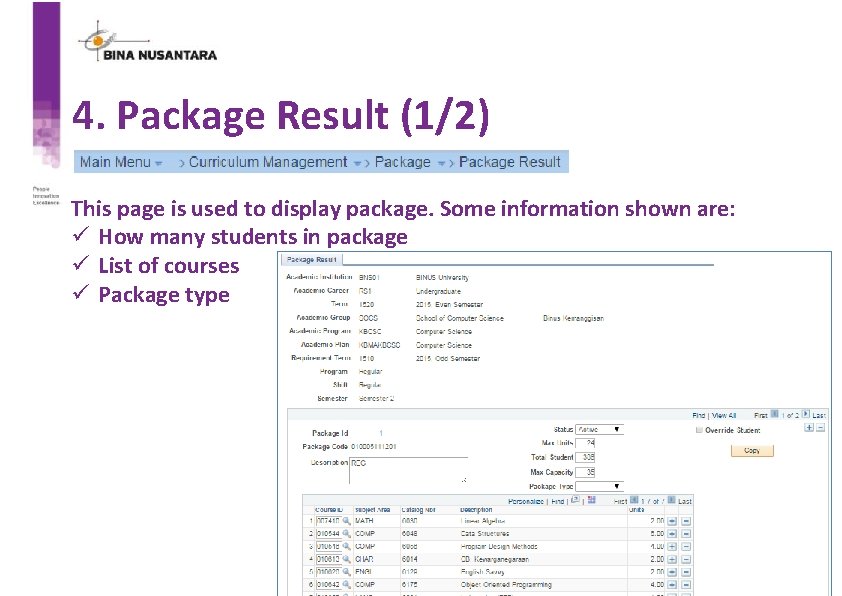
Task: Check the Override Student option off
Action: 698,430
